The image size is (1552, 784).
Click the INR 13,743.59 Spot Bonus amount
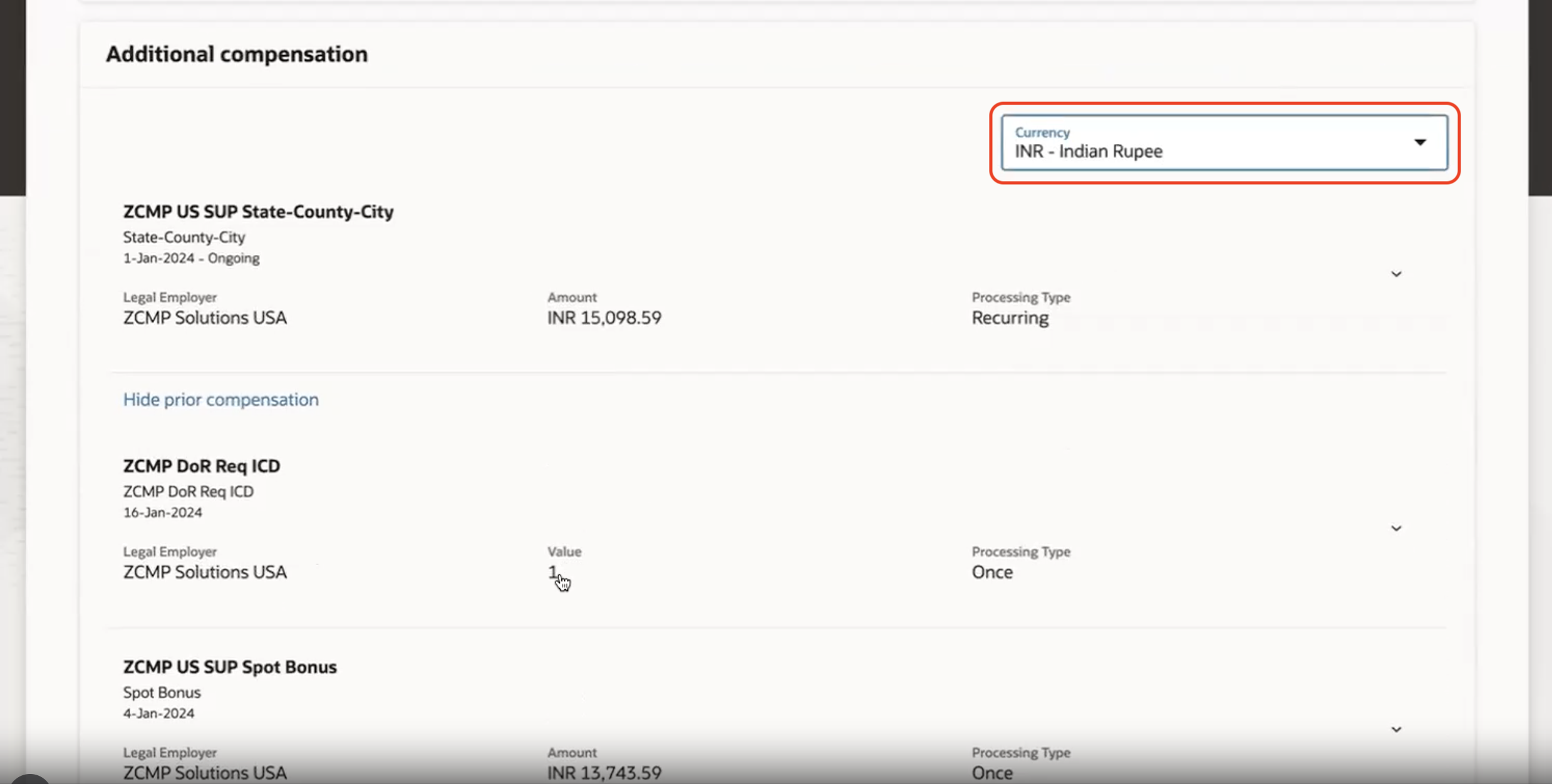point(604,773)
